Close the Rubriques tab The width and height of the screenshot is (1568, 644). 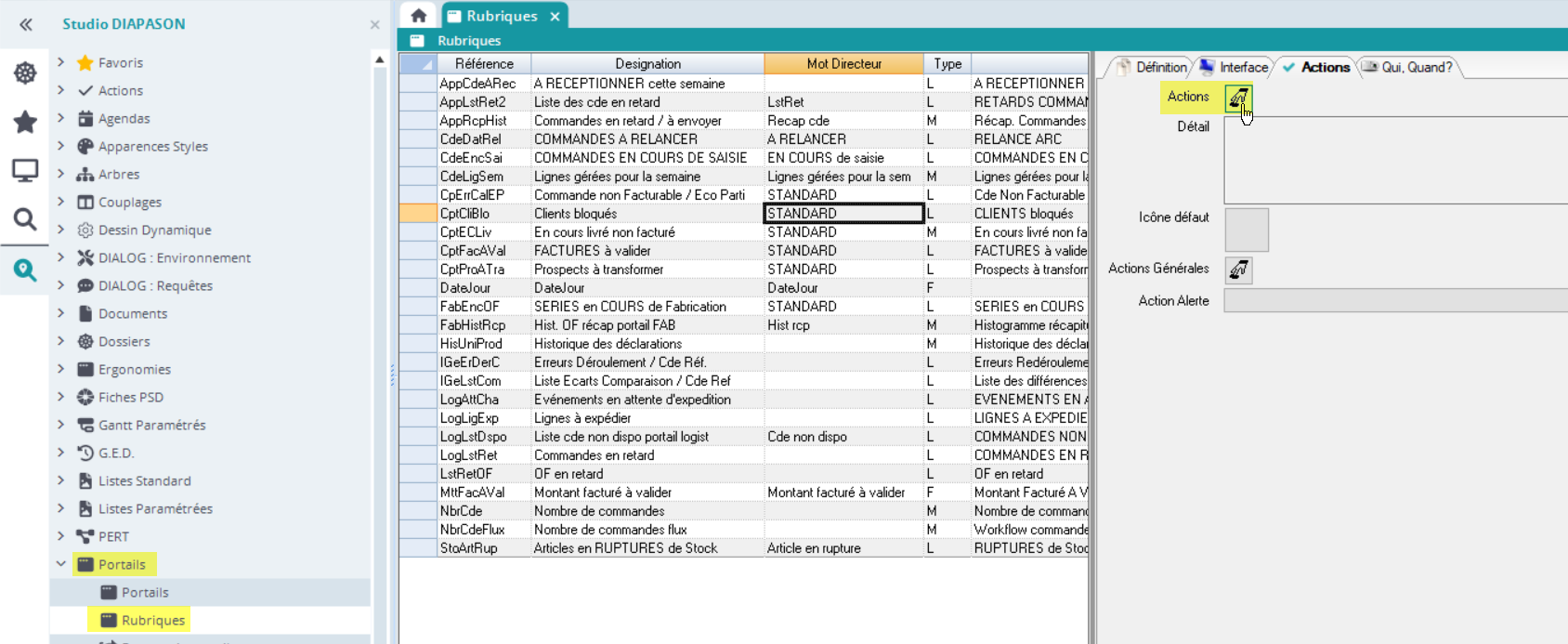click(x=555, y=17)
